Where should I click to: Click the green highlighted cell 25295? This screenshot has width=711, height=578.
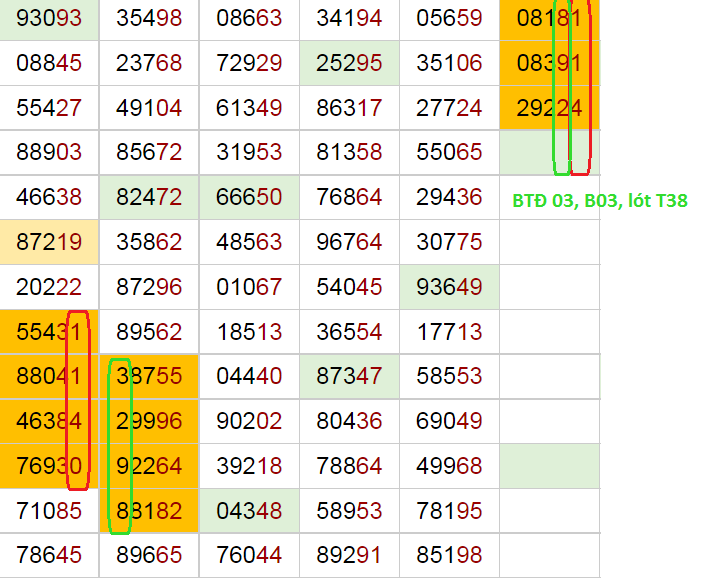[x=349, y=63]
